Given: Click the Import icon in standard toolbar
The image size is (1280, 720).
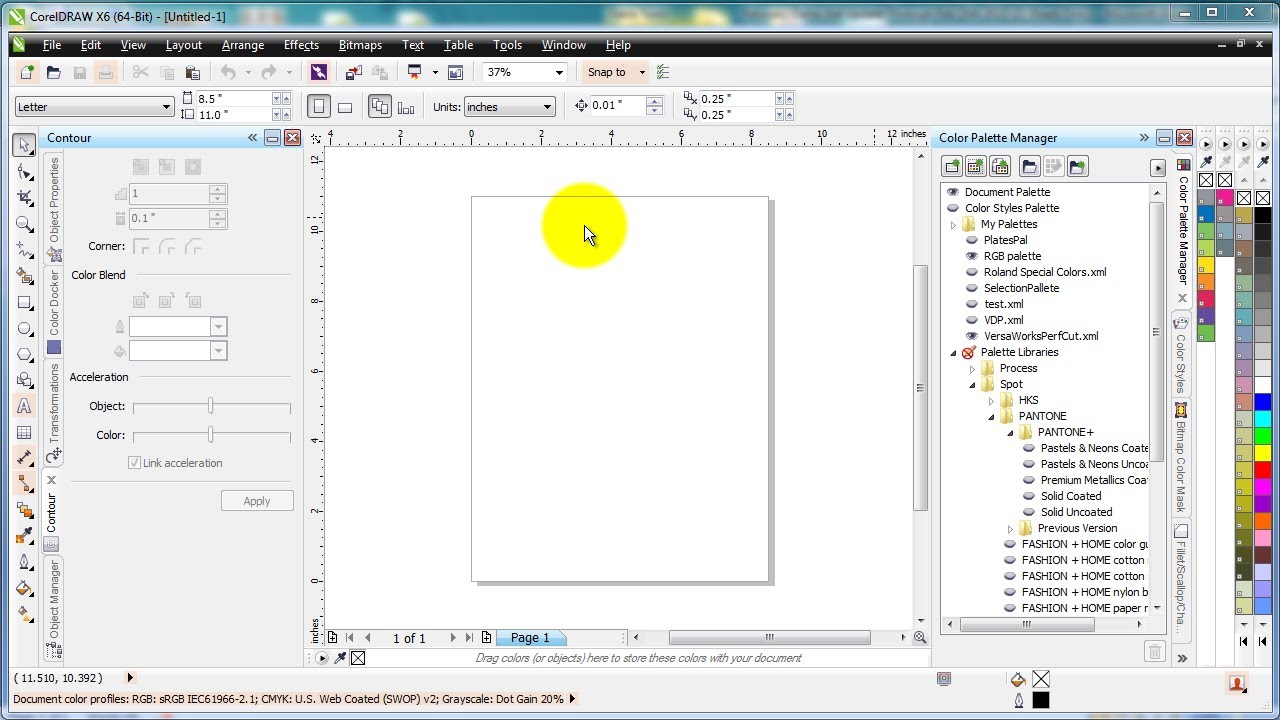Looking at the screenshot, I should [353, 72].
